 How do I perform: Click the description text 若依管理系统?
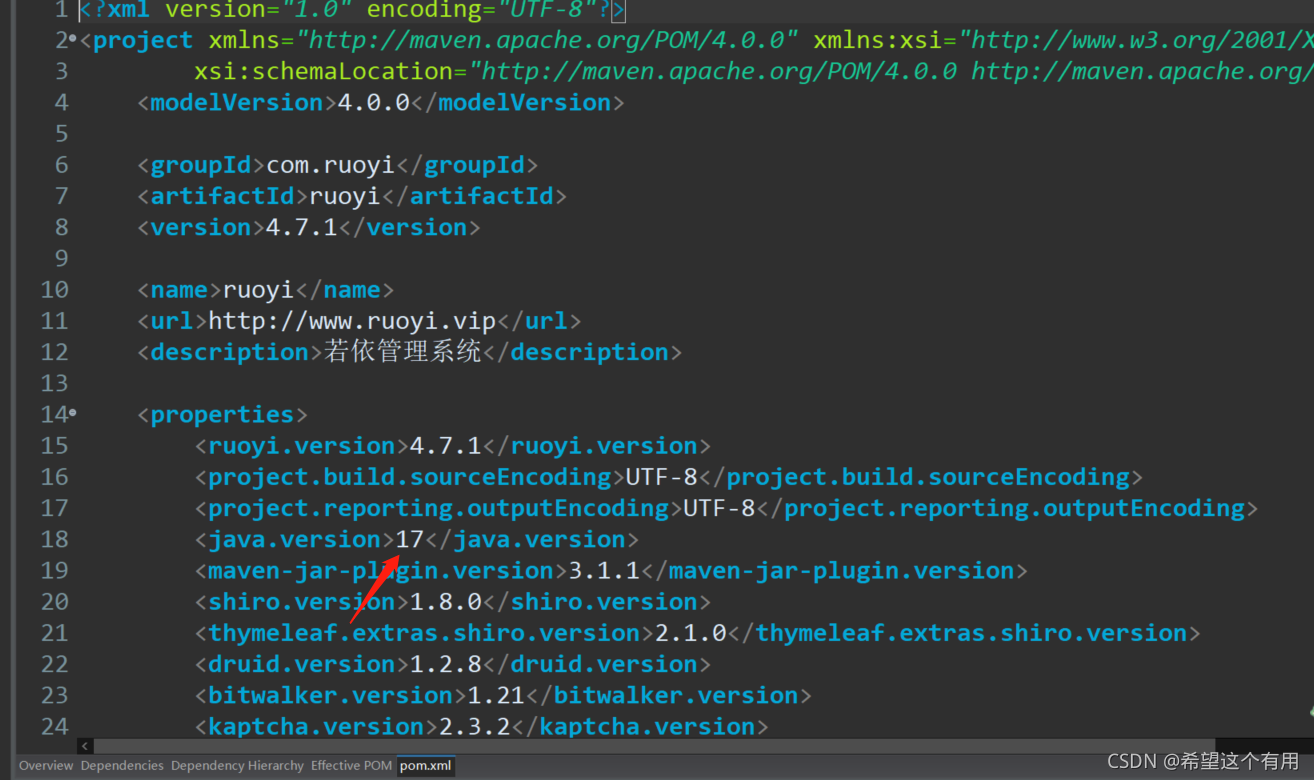[x=403, y=352]
